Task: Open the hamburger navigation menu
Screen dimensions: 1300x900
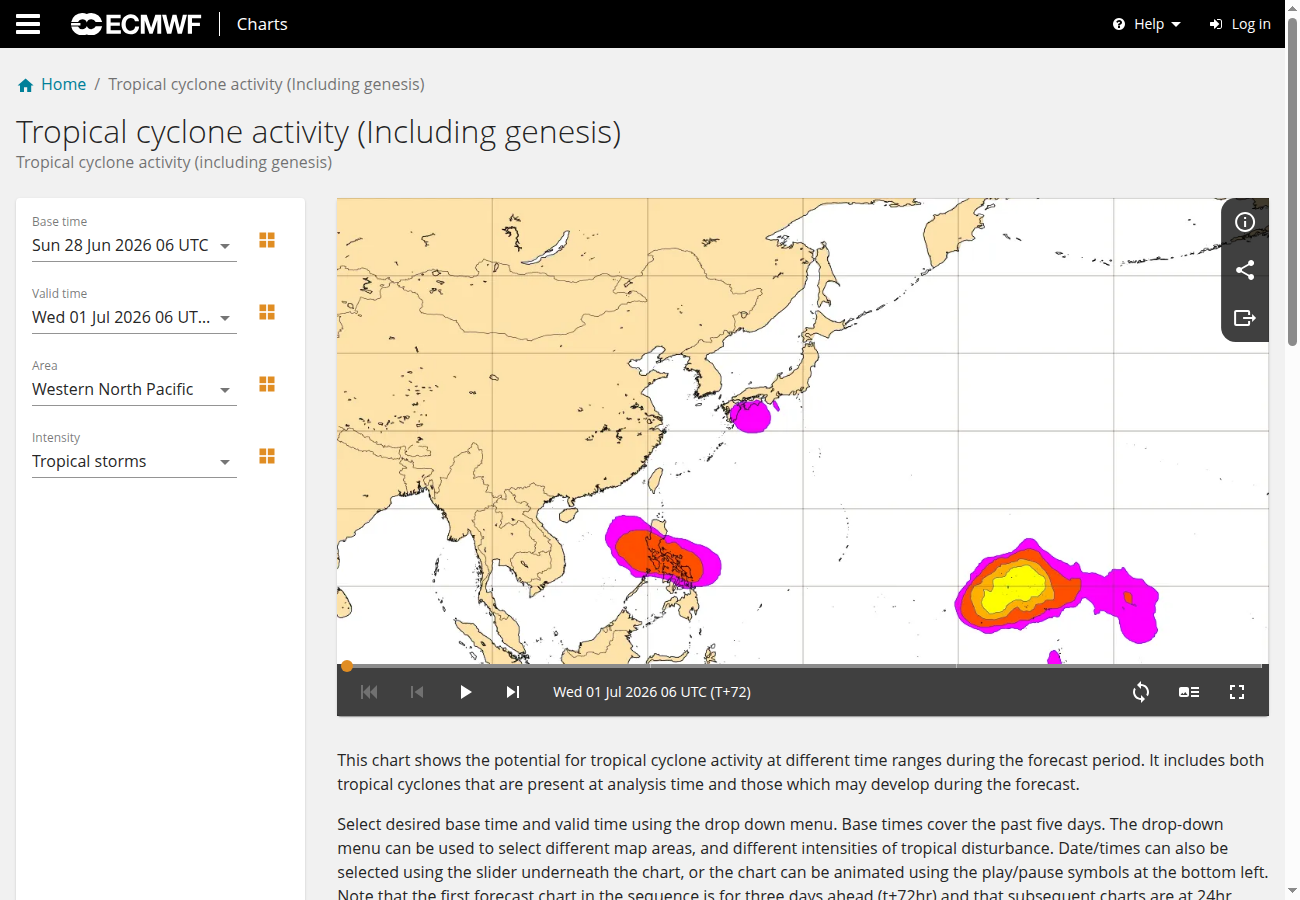Action: (x=28, y=24)
